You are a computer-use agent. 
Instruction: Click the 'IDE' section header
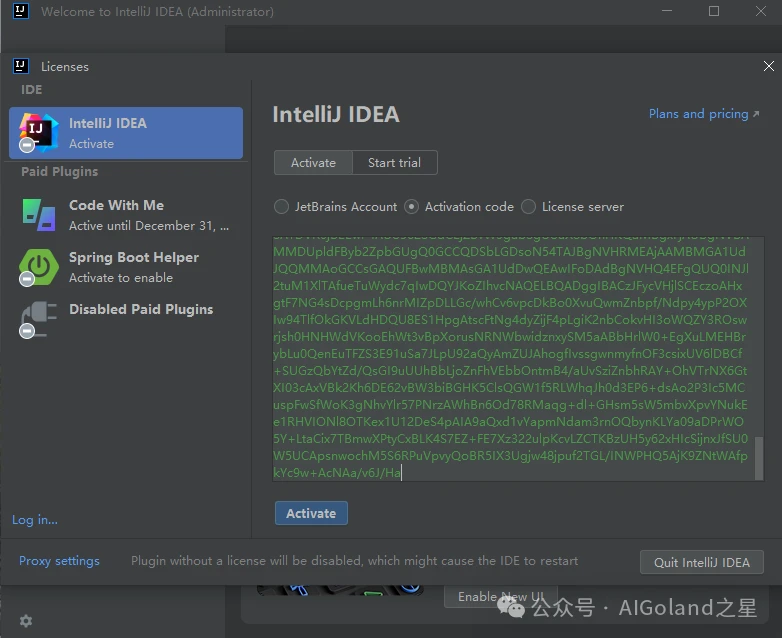[x=31, y=90]
